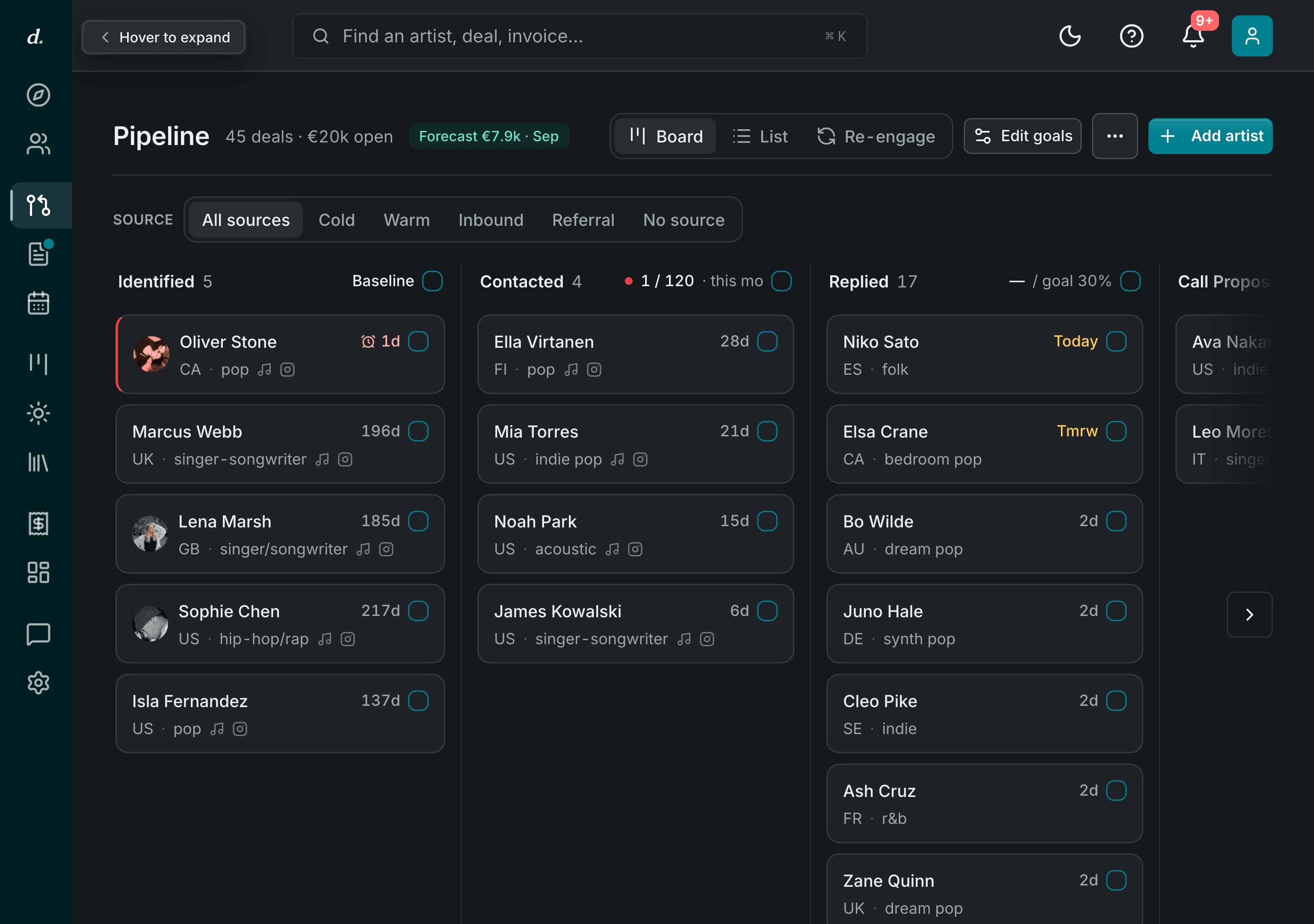Open the user profile avatar button
1314x924 pixels.
(x=1252, y=36)
